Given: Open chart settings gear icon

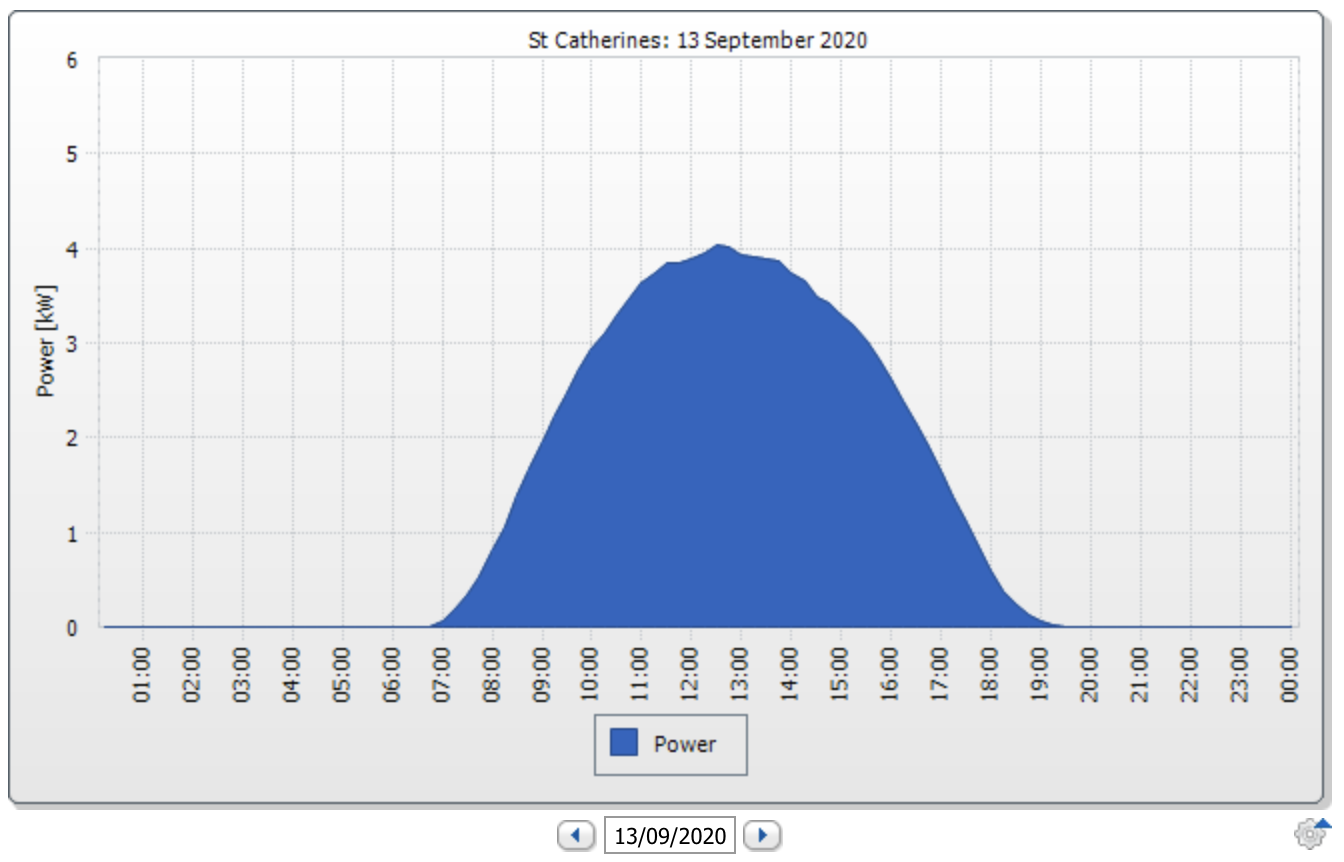Looking at the screenshot, I should coord(1312,832).
